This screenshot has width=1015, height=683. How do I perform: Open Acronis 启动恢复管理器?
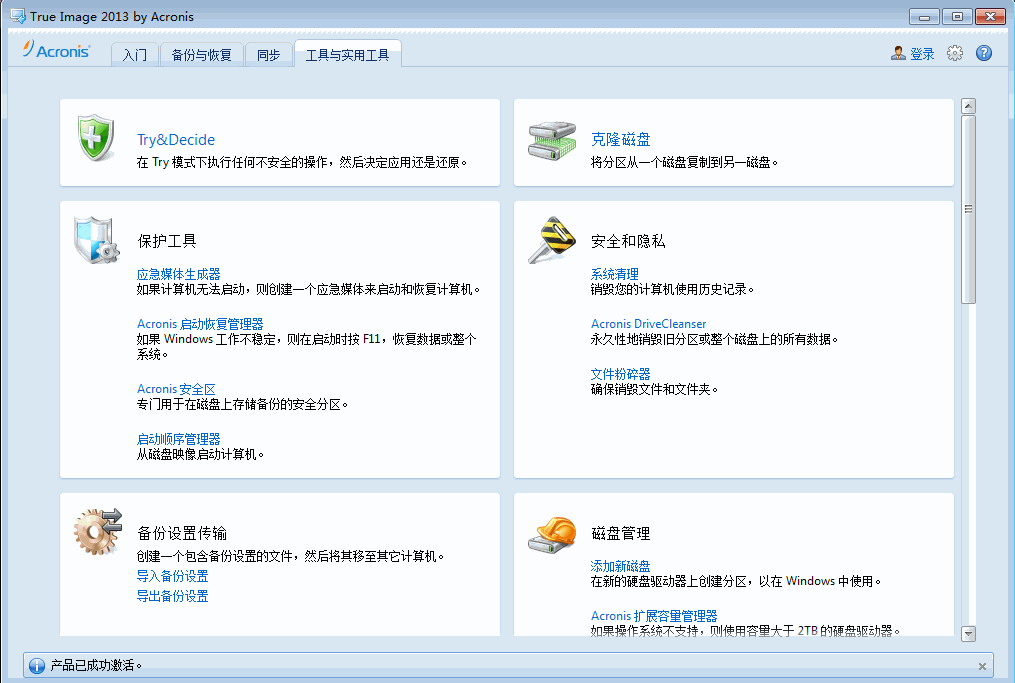point(200,324)
